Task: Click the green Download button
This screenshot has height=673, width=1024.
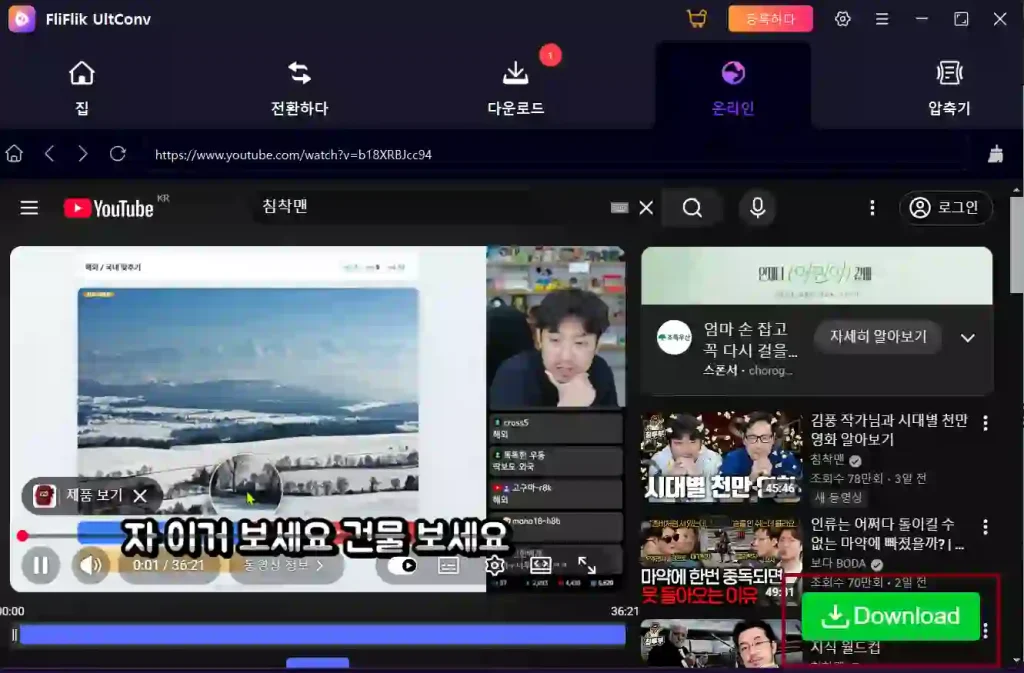Action: pos(890,616)
